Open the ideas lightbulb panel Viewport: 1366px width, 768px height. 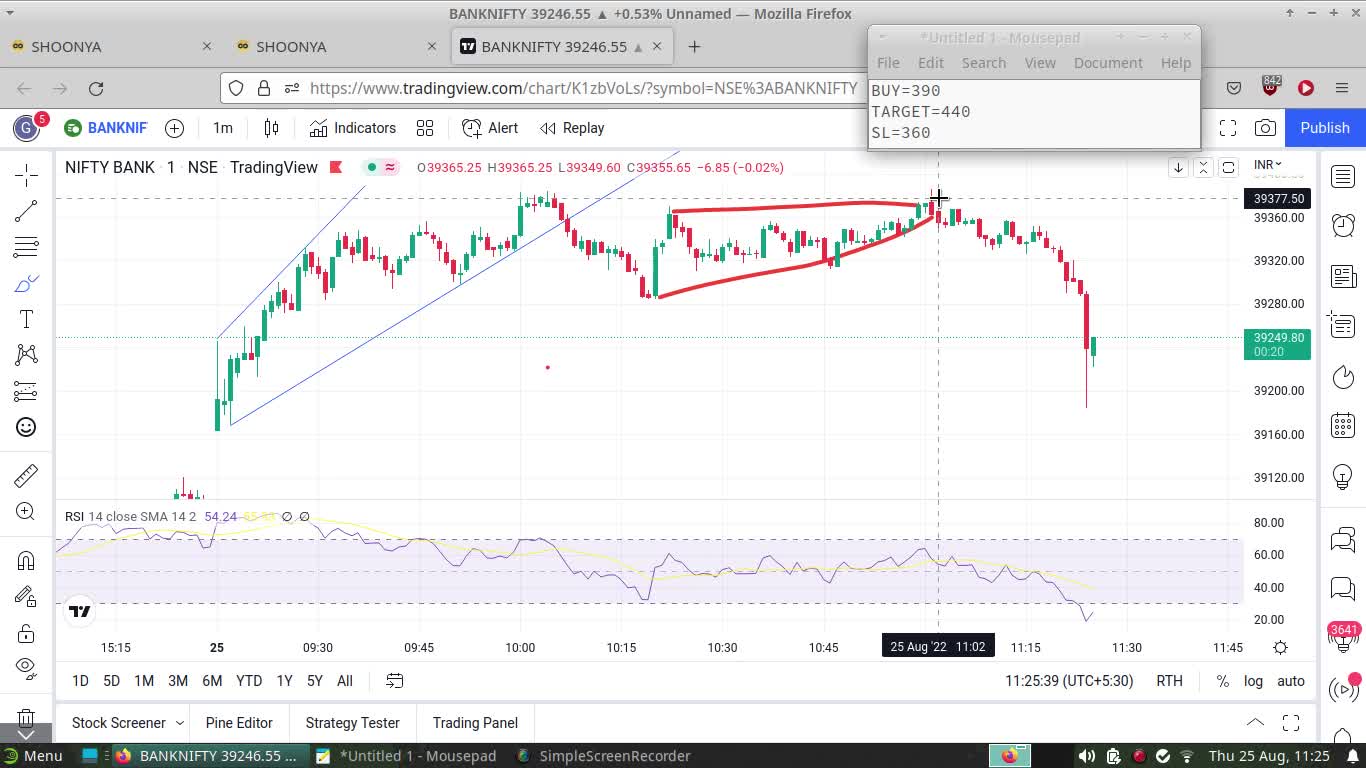(1343, 477)
